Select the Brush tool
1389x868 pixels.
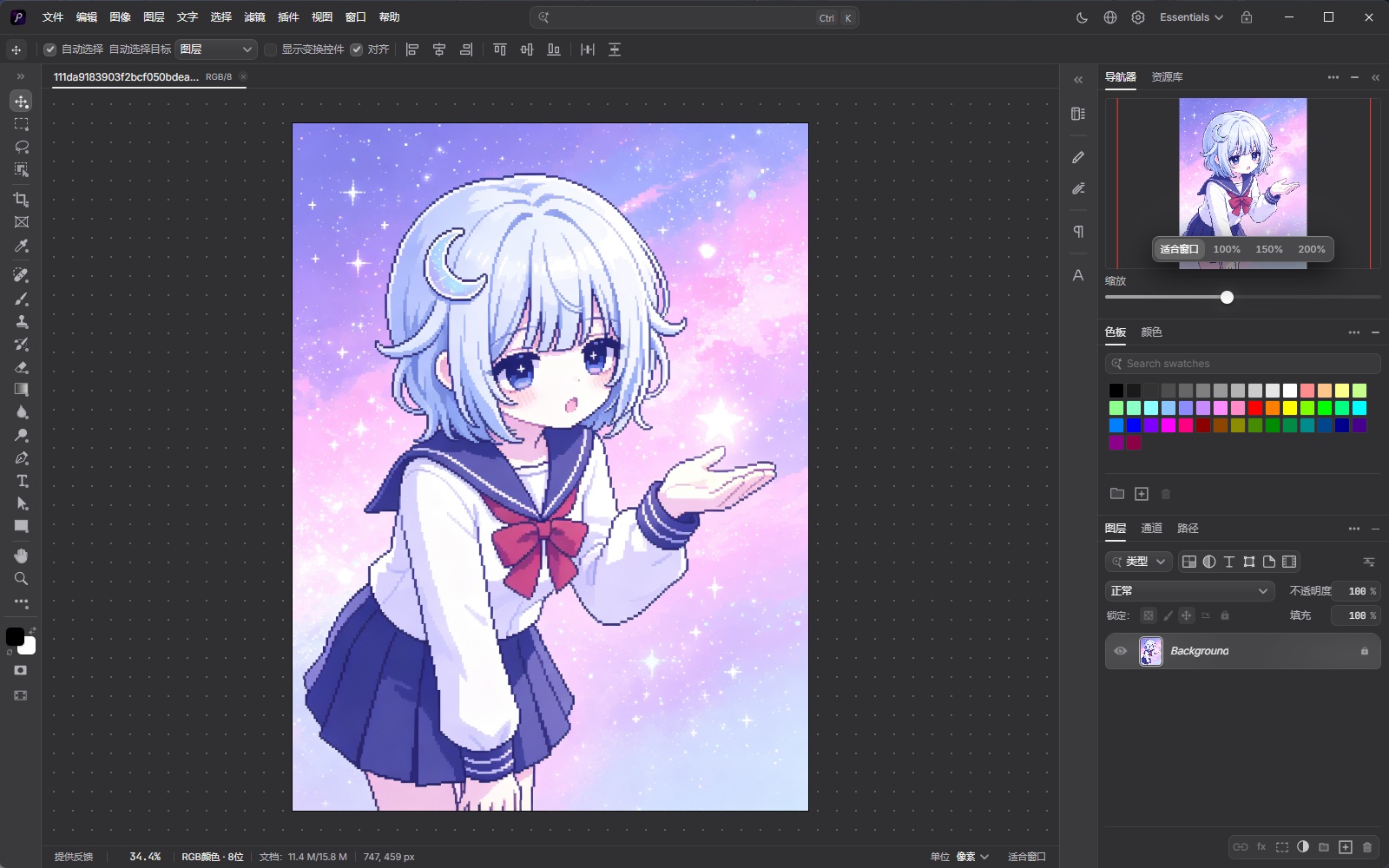pos(22,299)
